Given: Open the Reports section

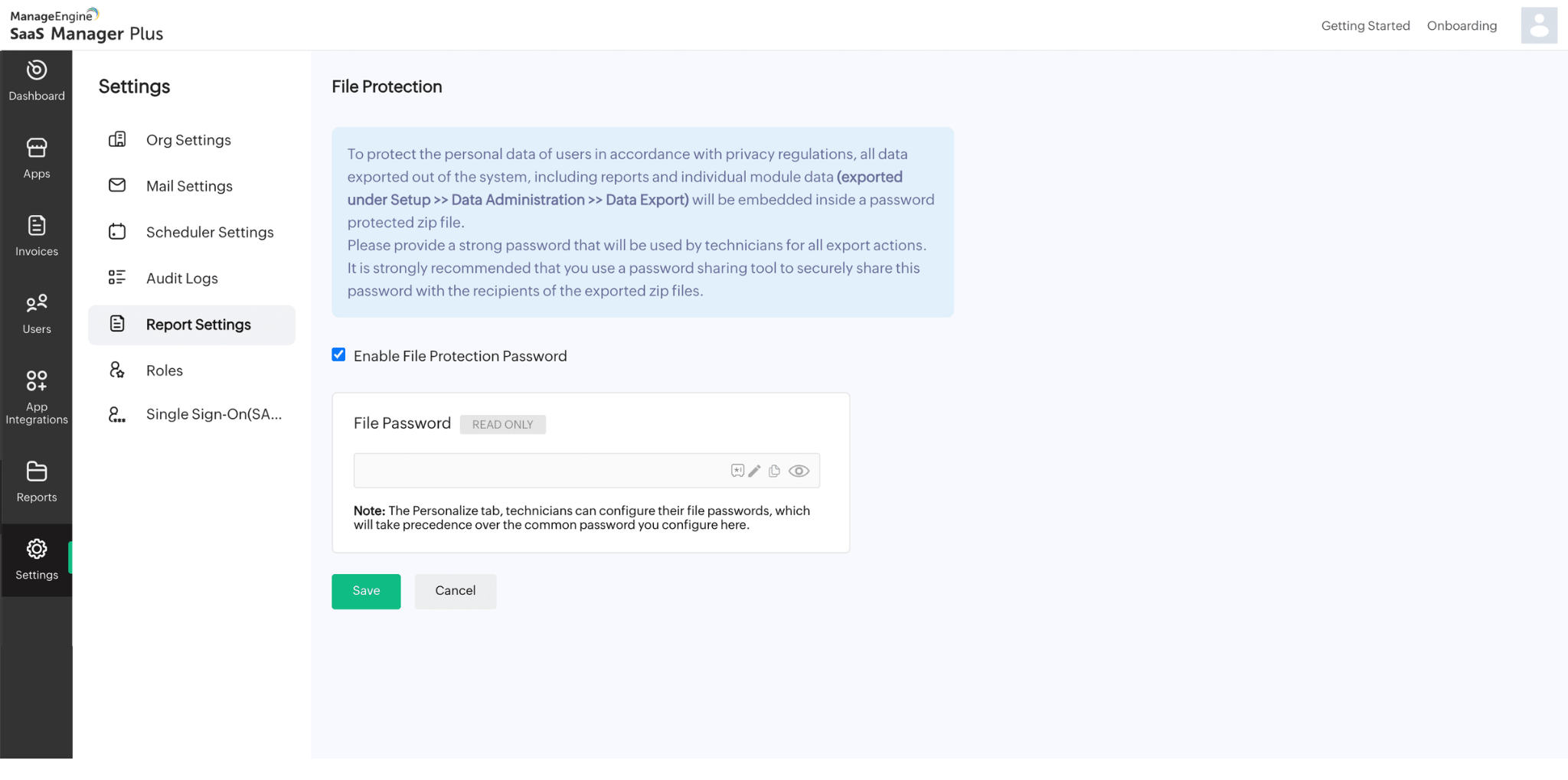Looking at the screenshot, I should 37,481.
